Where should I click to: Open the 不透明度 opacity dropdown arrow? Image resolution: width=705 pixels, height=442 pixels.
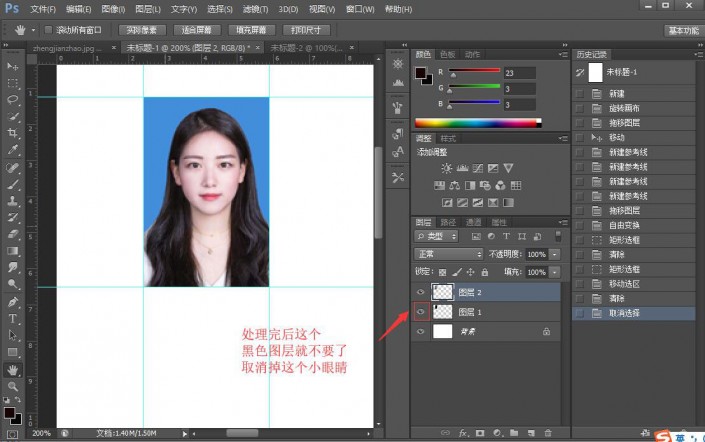(555, 254)
